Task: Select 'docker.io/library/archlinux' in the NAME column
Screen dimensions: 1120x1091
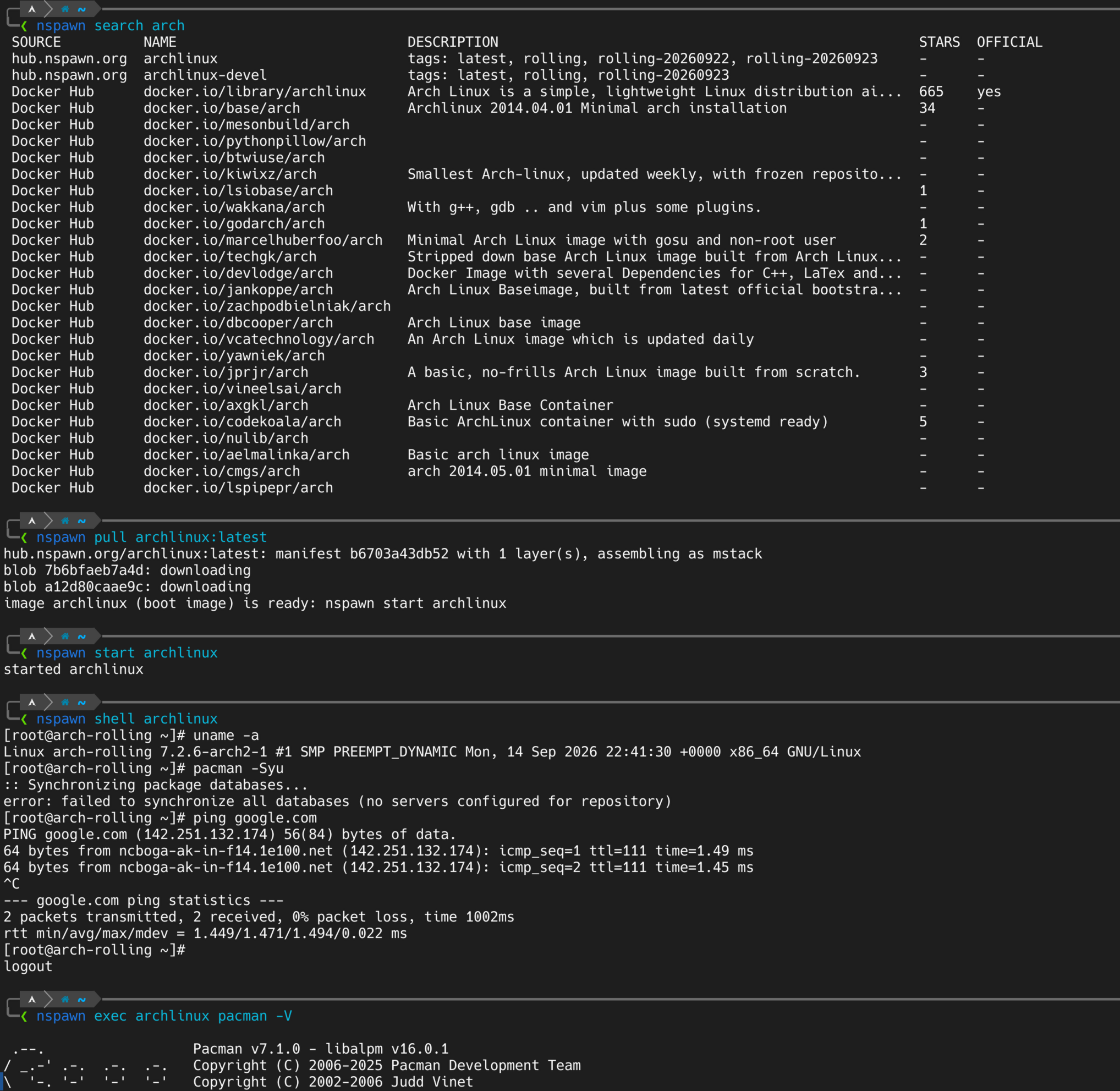Action: point(255,92)
